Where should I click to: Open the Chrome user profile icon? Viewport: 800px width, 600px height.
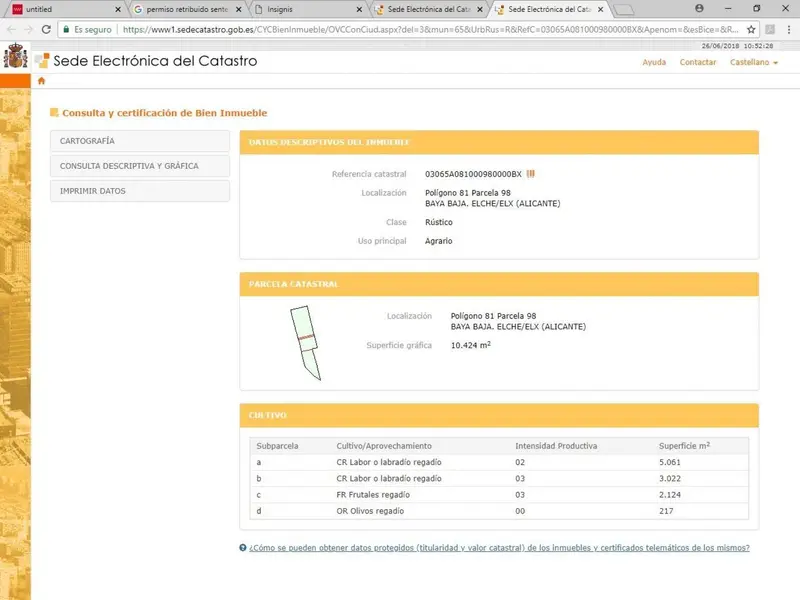[x=699, y=8]
